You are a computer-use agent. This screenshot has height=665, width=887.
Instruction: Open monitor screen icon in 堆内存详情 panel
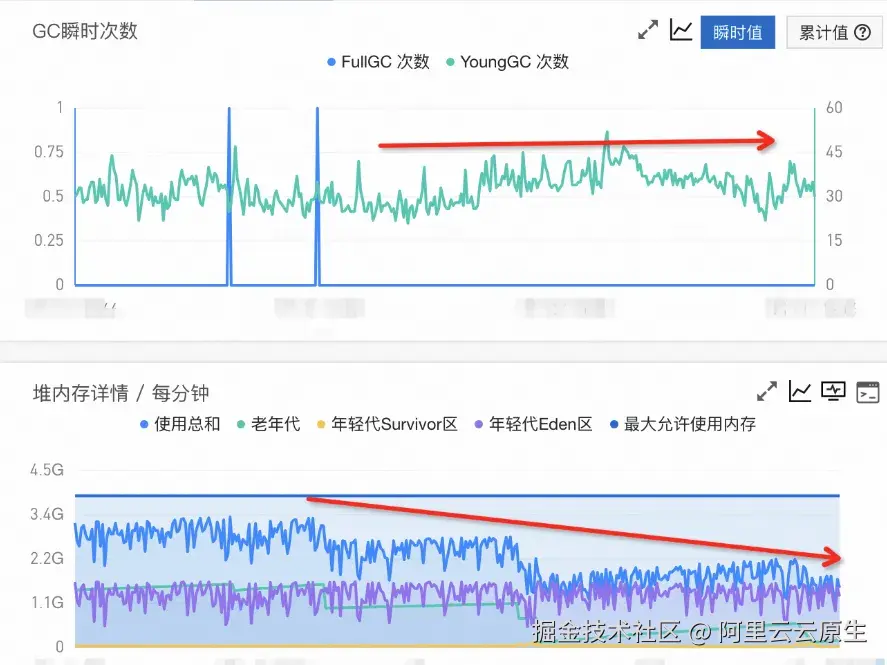(833, 391)
